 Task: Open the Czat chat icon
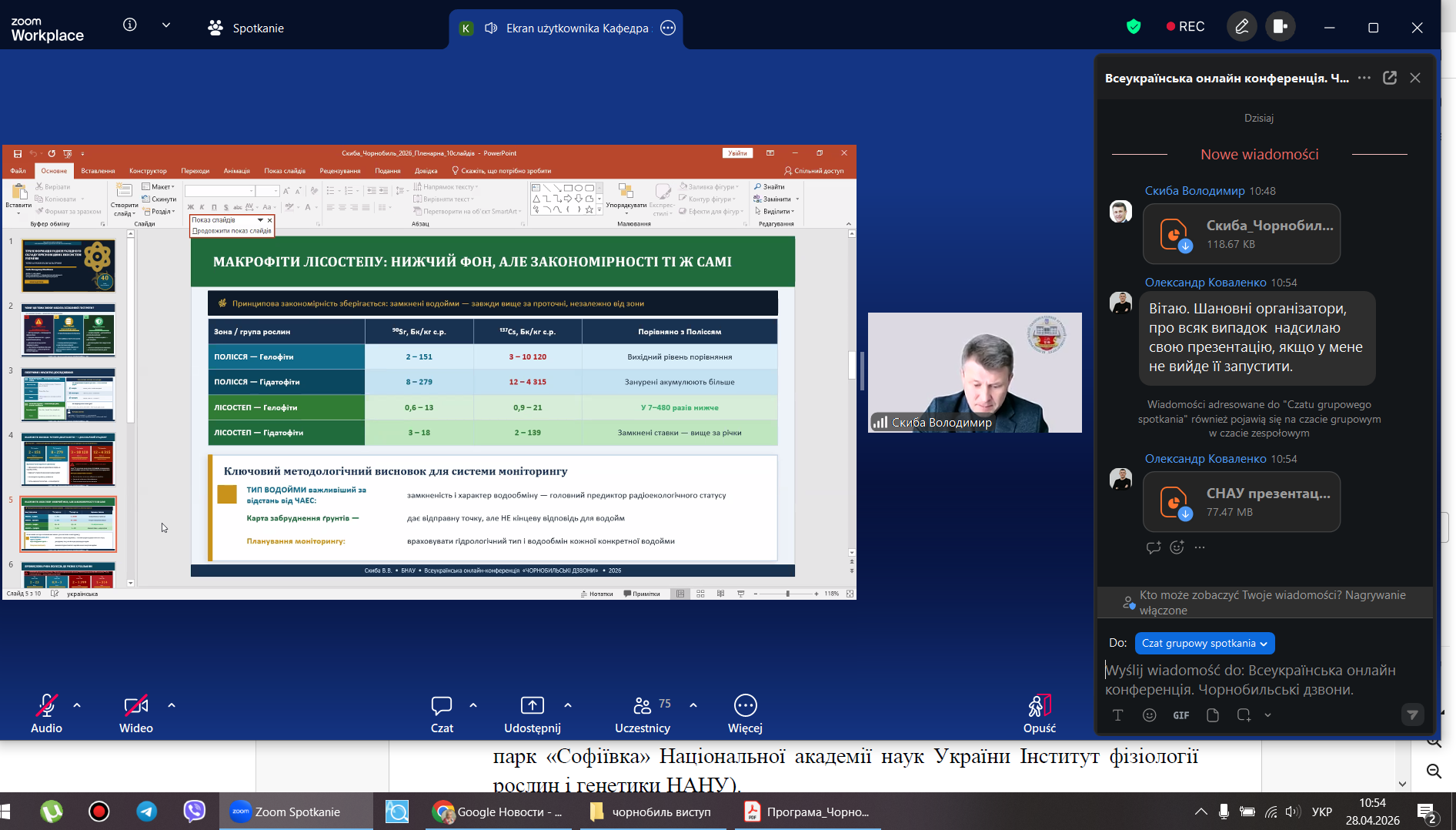click(x=442, y=706)
